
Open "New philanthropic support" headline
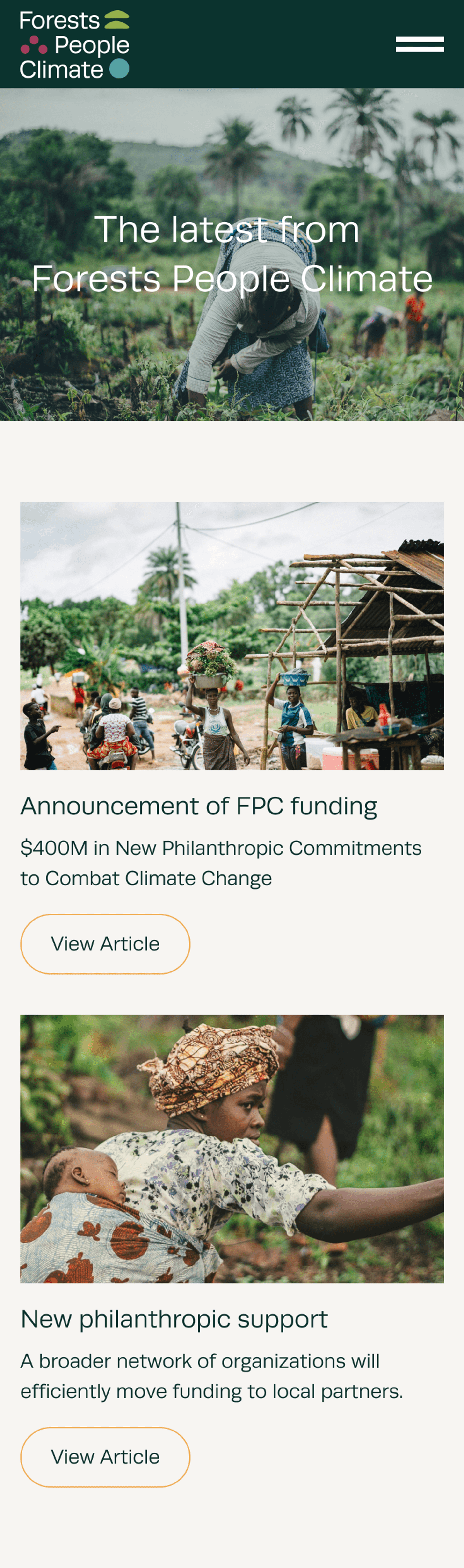174,1319
